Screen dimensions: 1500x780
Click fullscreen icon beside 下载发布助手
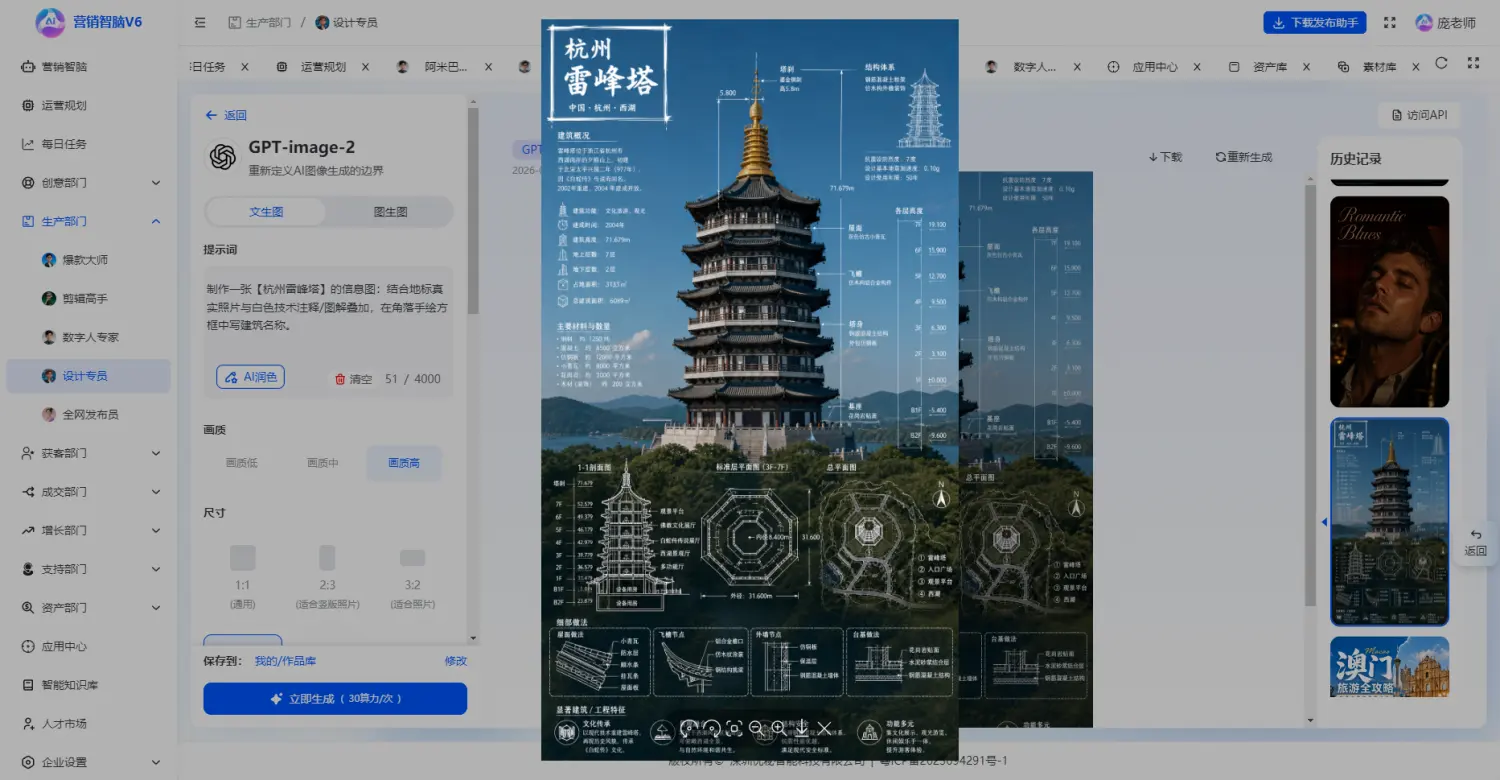[1389, 22]
